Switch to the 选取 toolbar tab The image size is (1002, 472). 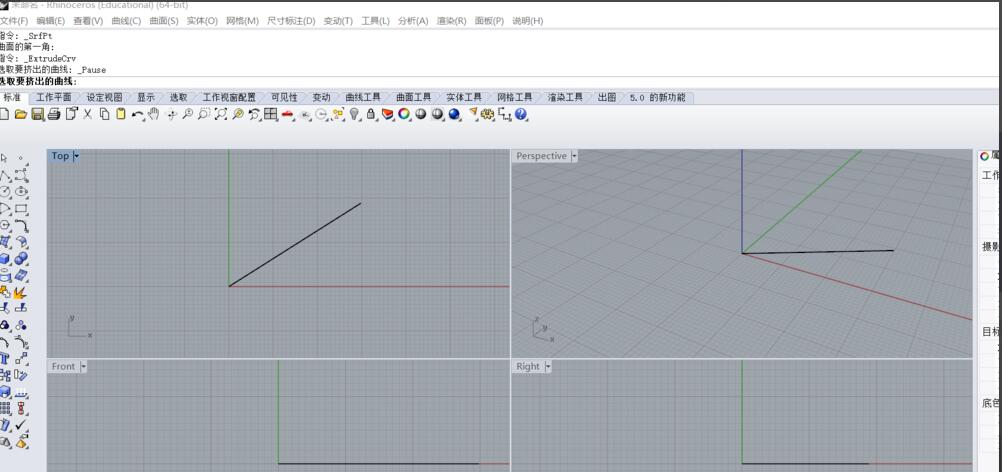point(178,98)
